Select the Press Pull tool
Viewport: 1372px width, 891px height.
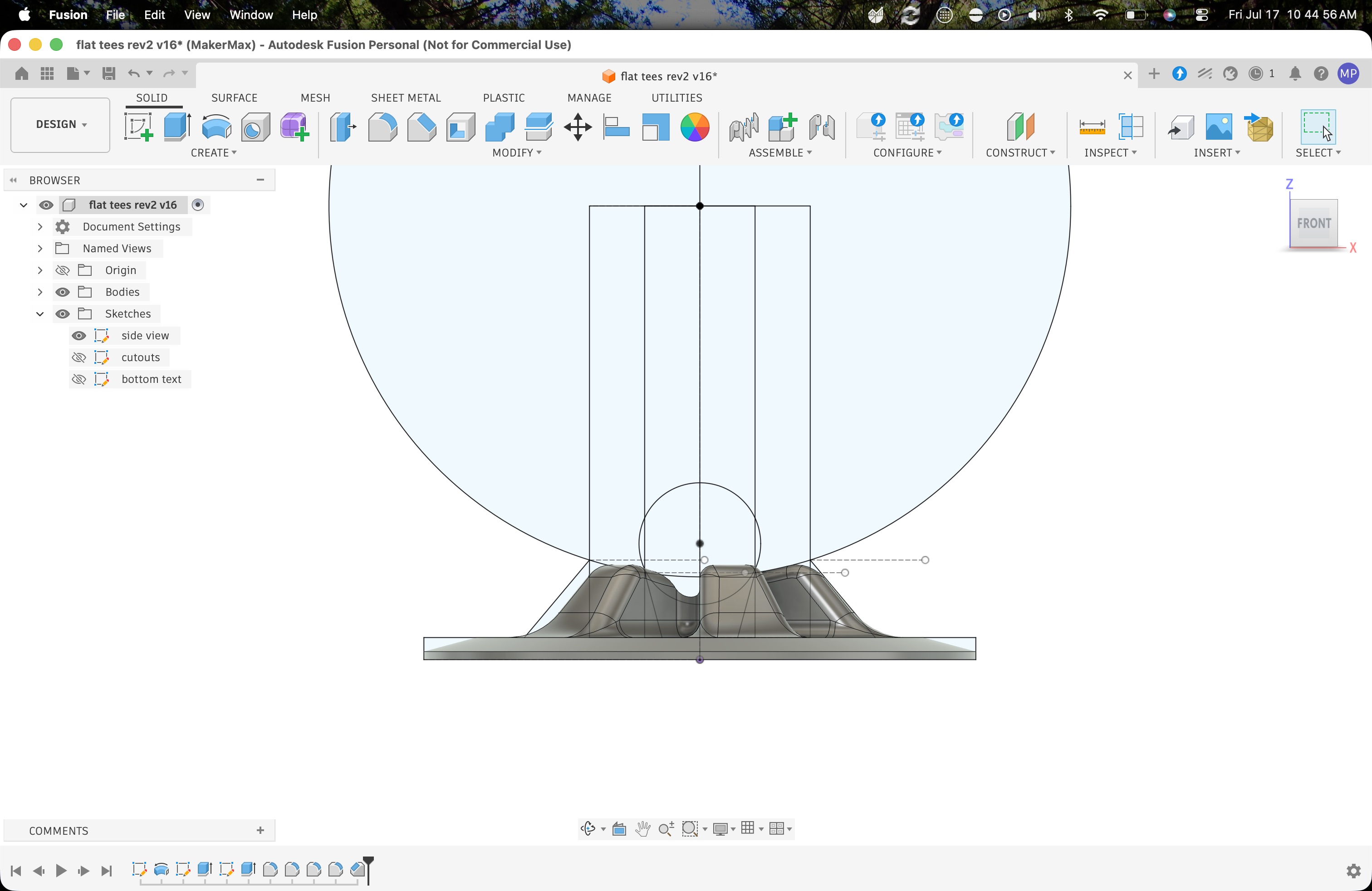[x=343, y=127]
